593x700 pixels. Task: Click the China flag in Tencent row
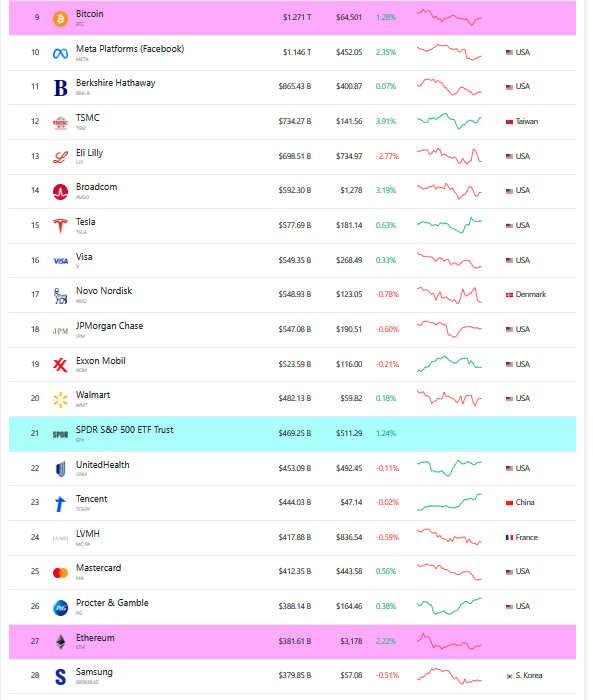pos(509,503)
